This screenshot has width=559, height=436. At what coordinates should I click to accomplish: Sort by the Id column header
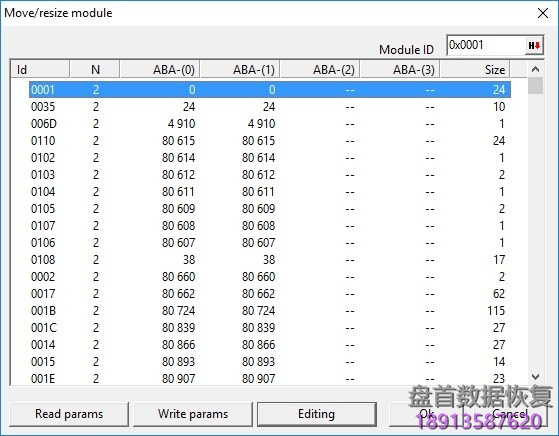click(40, 70)
